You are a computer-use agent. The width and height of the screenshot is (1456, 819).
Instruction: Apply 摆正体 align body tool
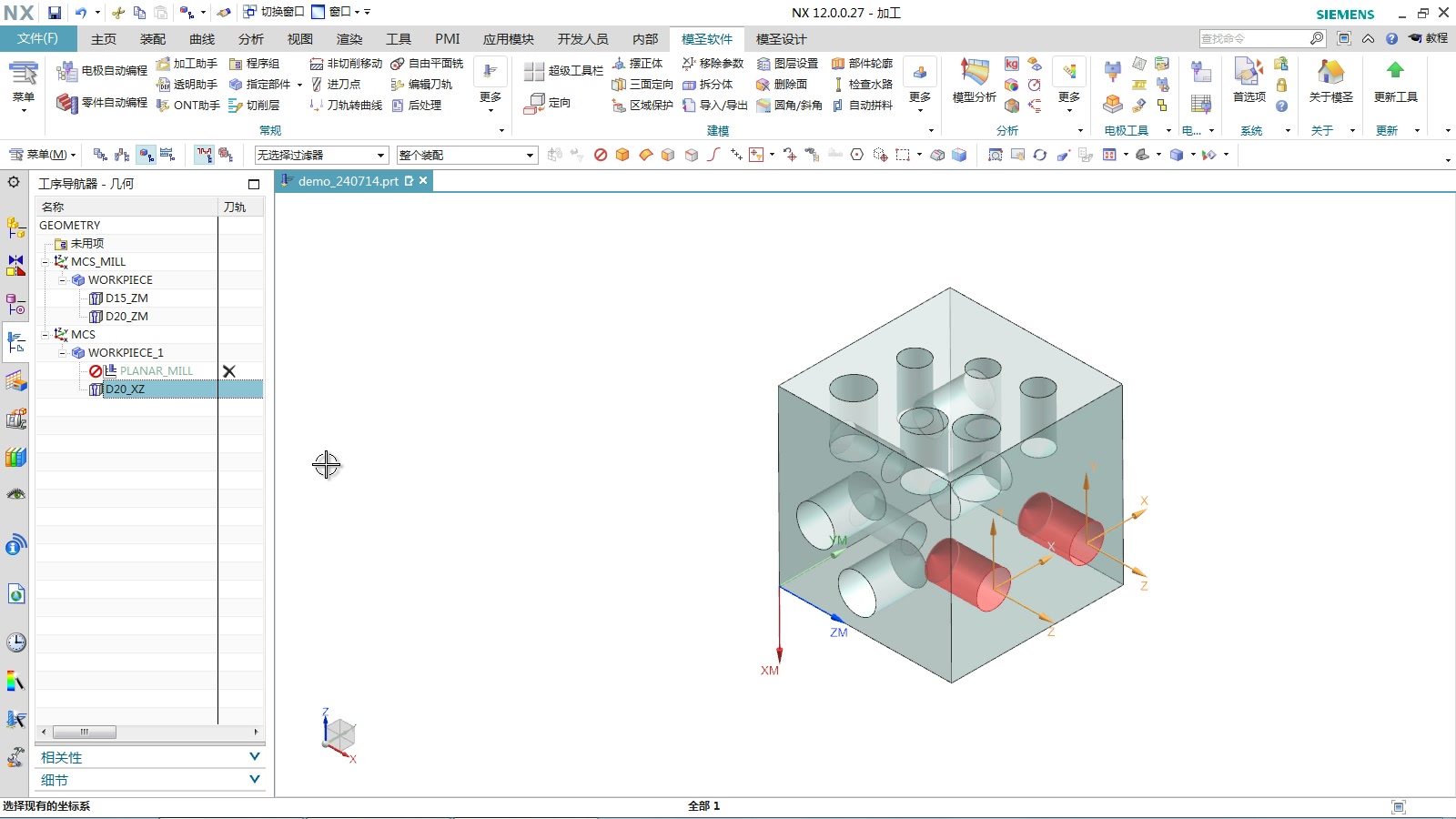[x=638, y=64]
